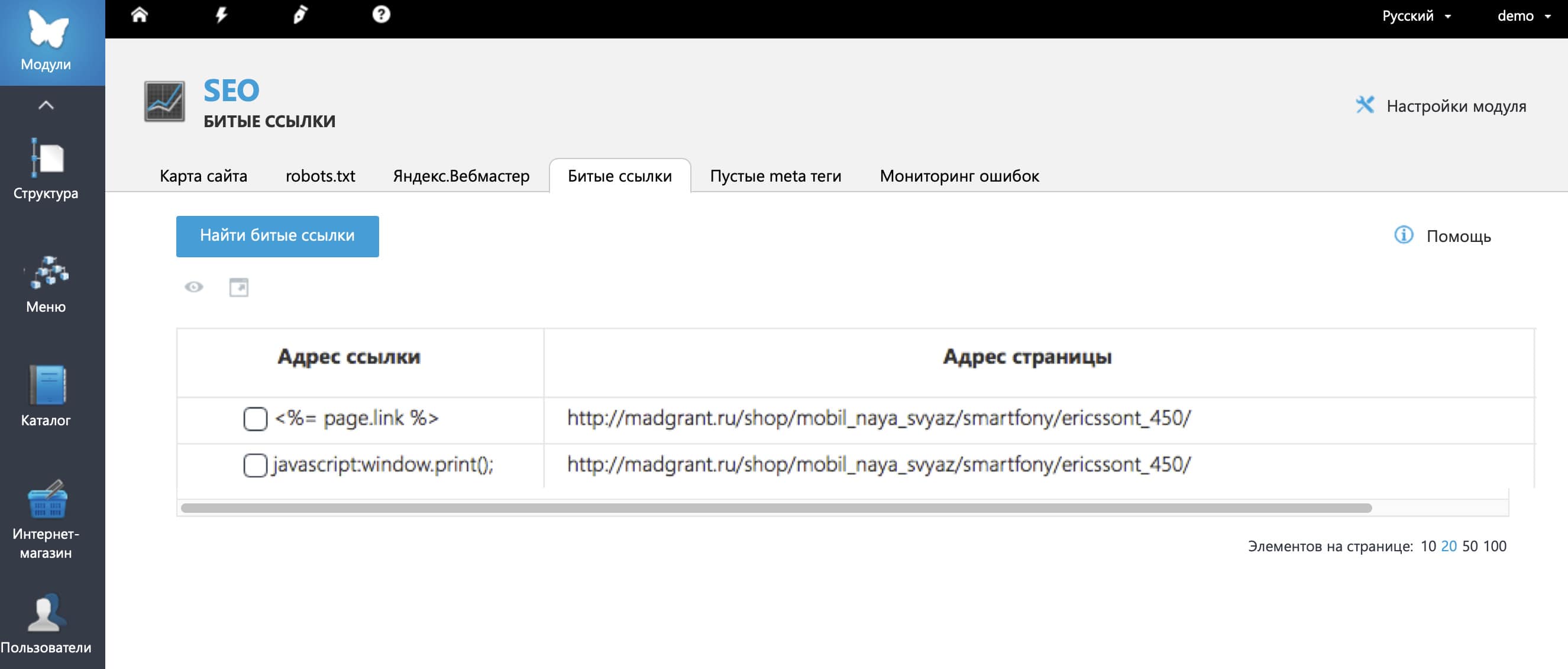This screenshot has width=1568, height=669.
Task: Click the lightning bolt icon in top bar
Action: 222,15
